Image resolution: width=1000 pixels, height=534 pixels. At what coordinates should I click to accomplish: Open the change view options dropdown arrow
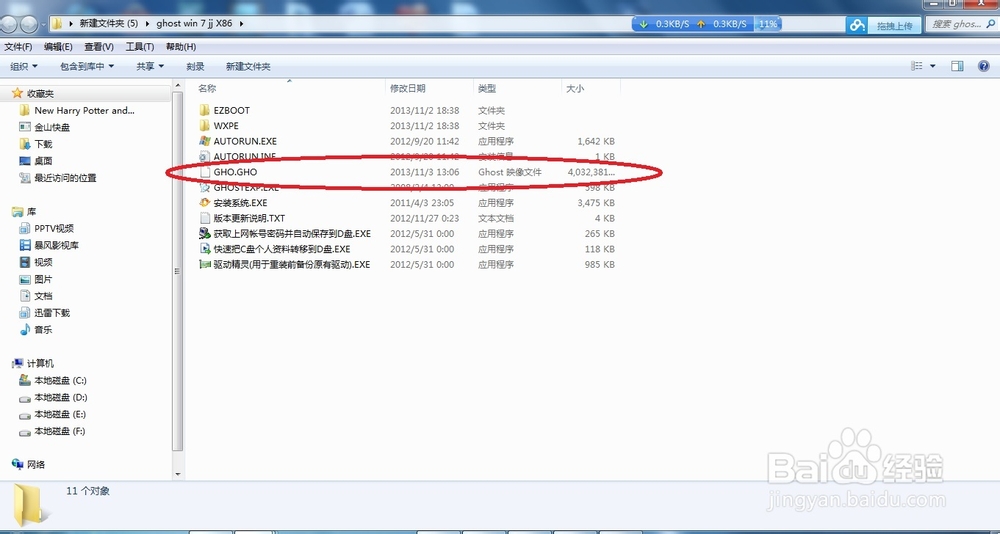pos(932,66)
